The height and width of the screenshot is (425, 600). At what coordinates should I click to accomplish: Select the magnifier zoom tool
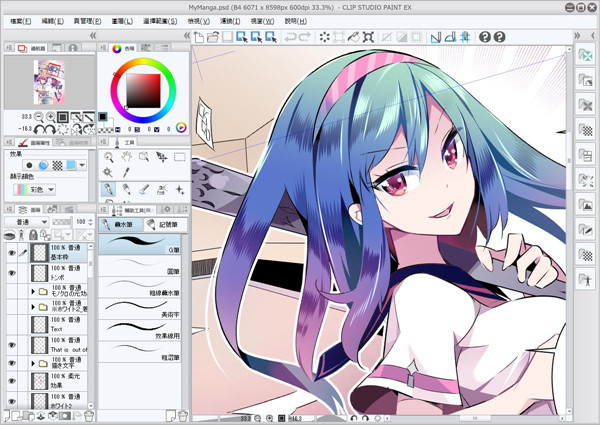[108, 157]
